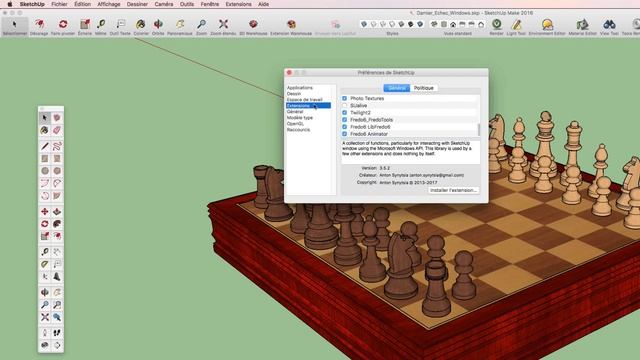This screenshot has width=640, height=360.
Task: Launch the Render tool
Action: click(x=496, y=27)
